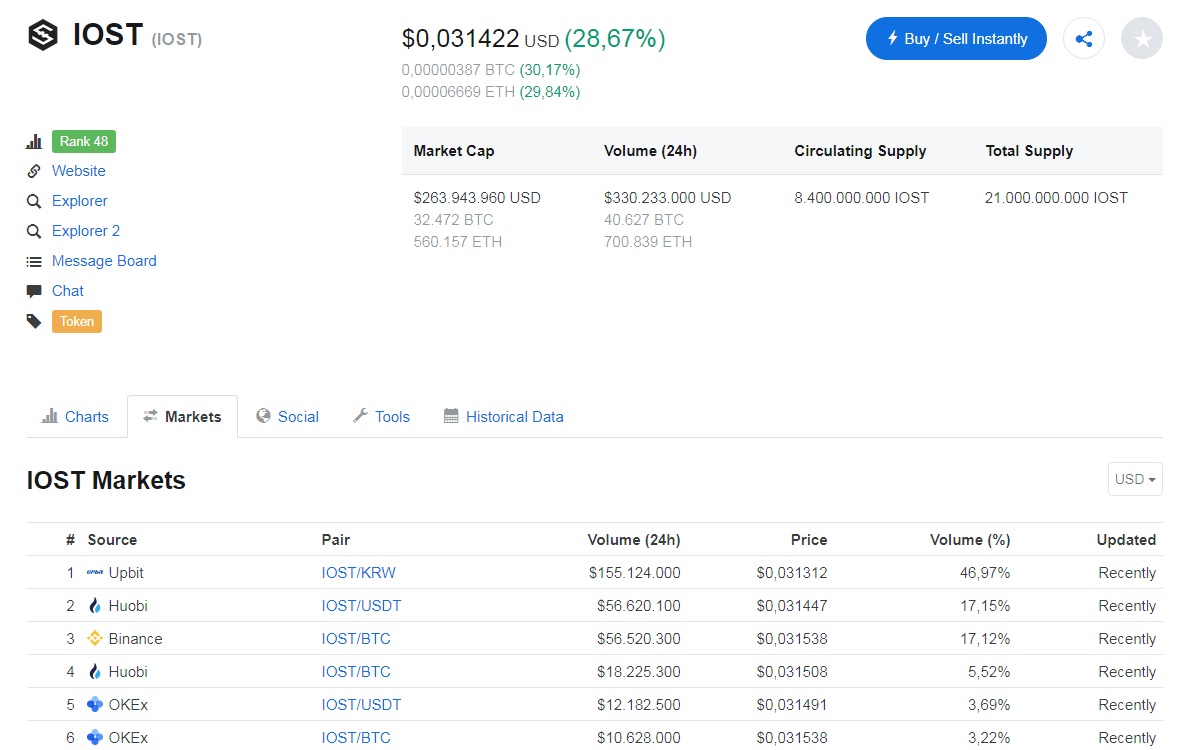Click the Upbit exchange logo icon

point(95,572)
